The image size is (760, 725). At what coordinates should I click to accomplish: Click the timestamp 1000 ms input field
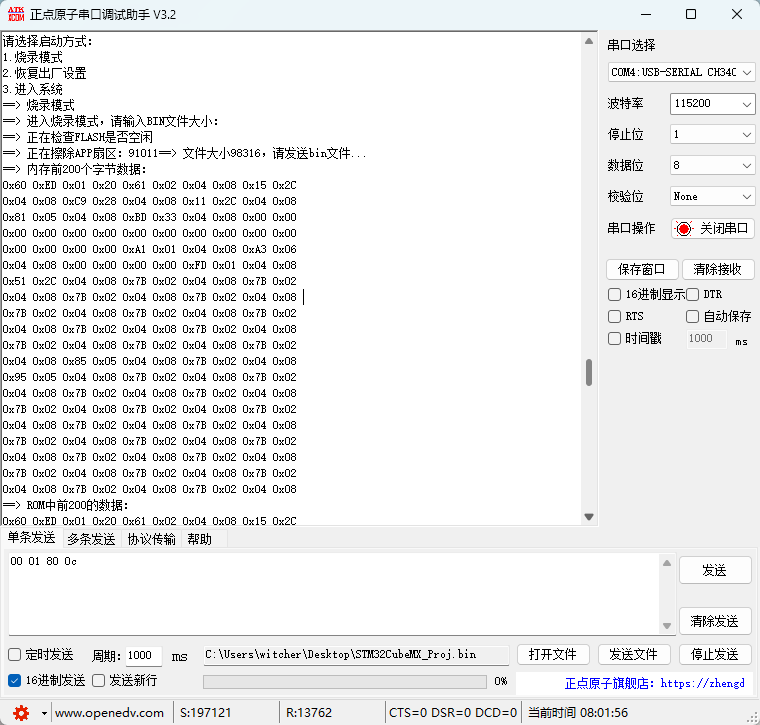click(706, 338)
